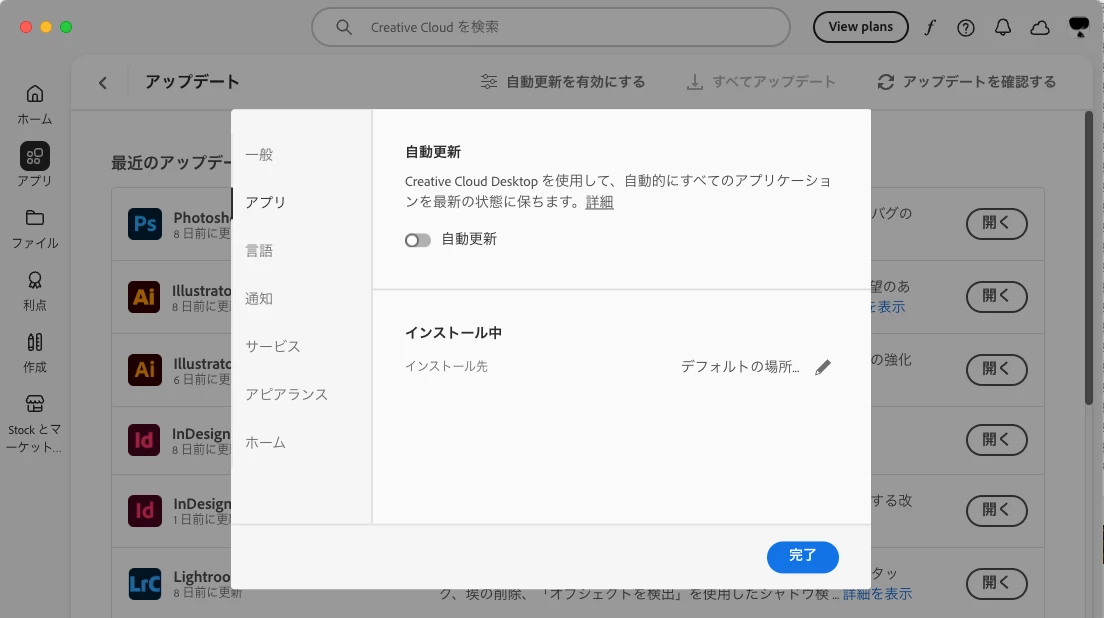
Task: Click the InDesign icon updated 8 days ago
Action: coord(144,440)
